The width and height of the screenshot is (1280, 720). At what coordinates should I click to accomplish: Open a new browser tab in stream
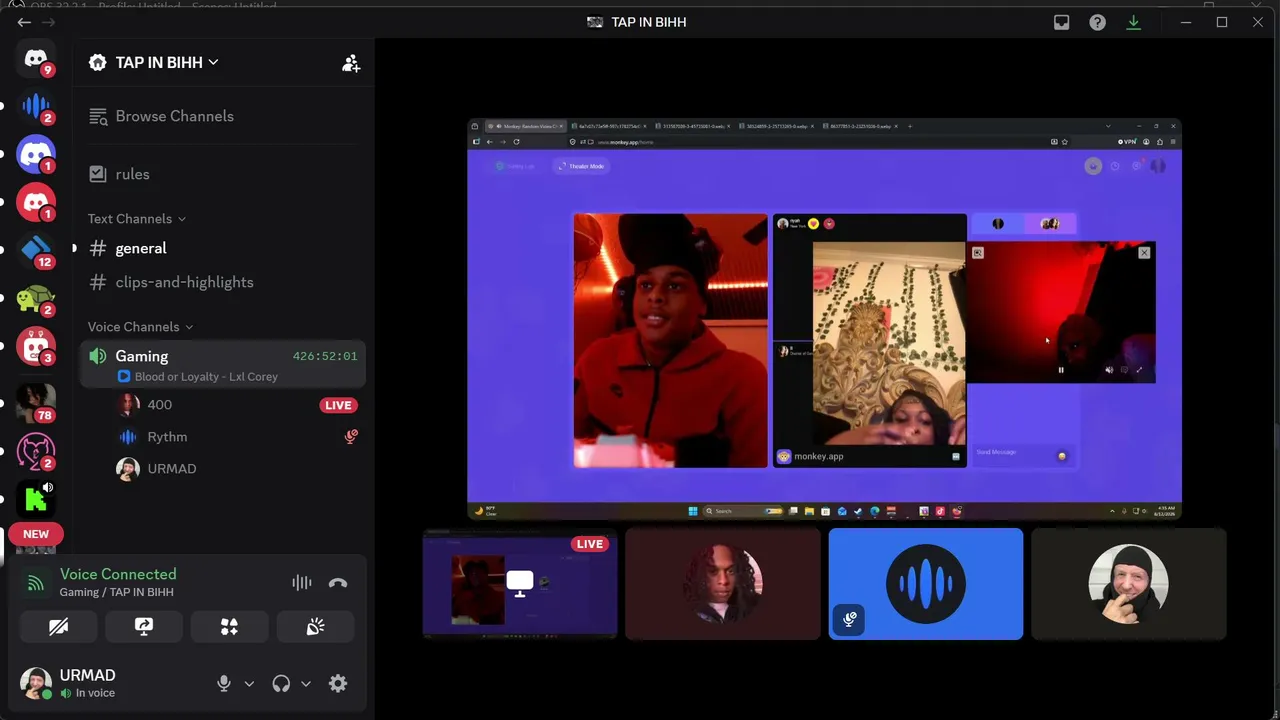pyautogui.click(x=909, y=126)
